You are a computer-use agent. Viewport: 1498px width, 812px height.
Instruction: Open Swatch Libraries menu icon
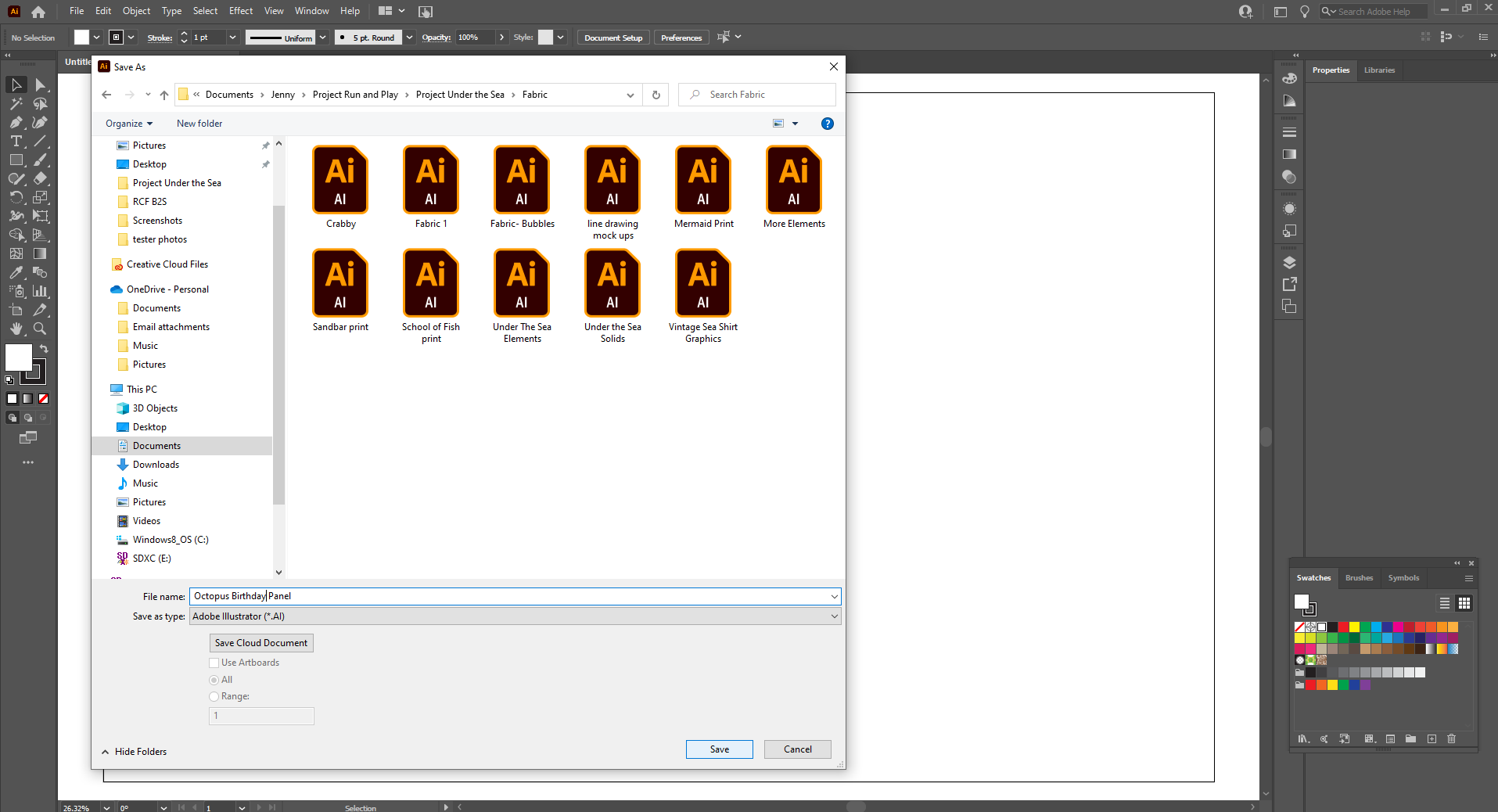pos(1303,738)
